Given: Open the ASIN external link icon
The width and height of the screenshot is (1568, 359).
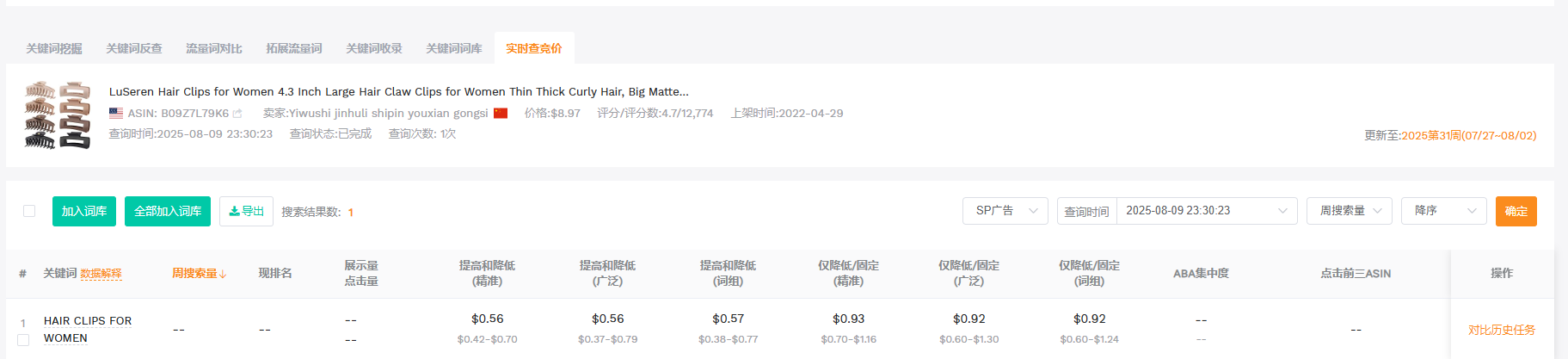Looking at the screenshot, I should click(237, 114).
